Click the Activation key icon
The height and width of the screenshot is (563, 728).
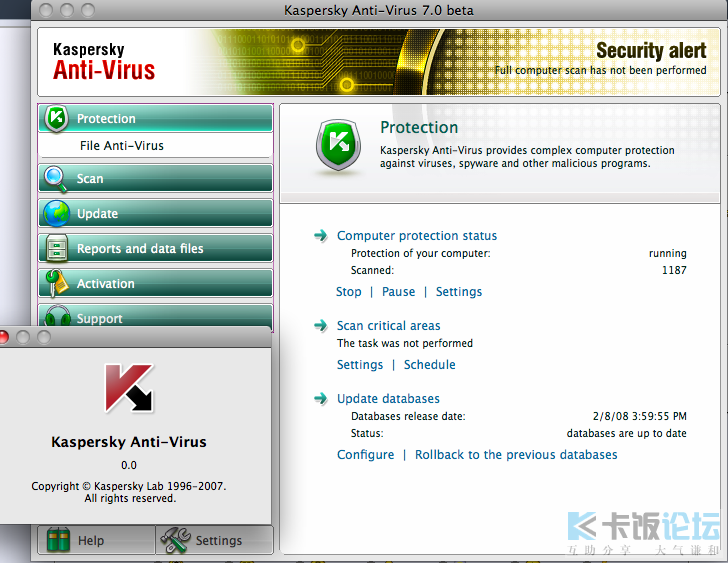pos(57,283)
